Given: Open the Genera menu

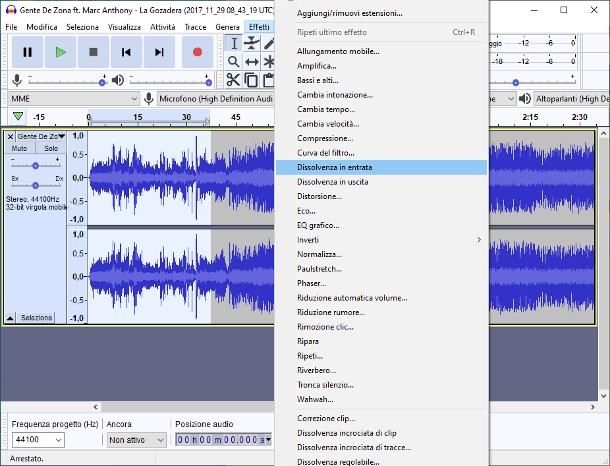Looking at the screenshot, I should (227, 27).
